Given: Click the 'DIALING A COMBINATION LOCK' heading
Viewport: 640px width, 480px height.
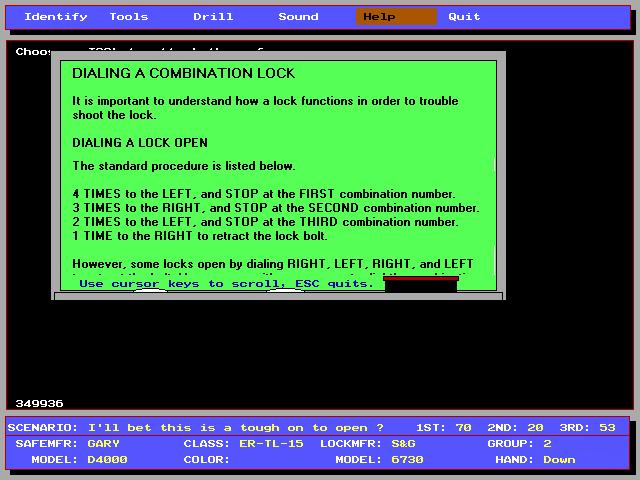Looking at the screenshot, I should click(x=183, y=73).
